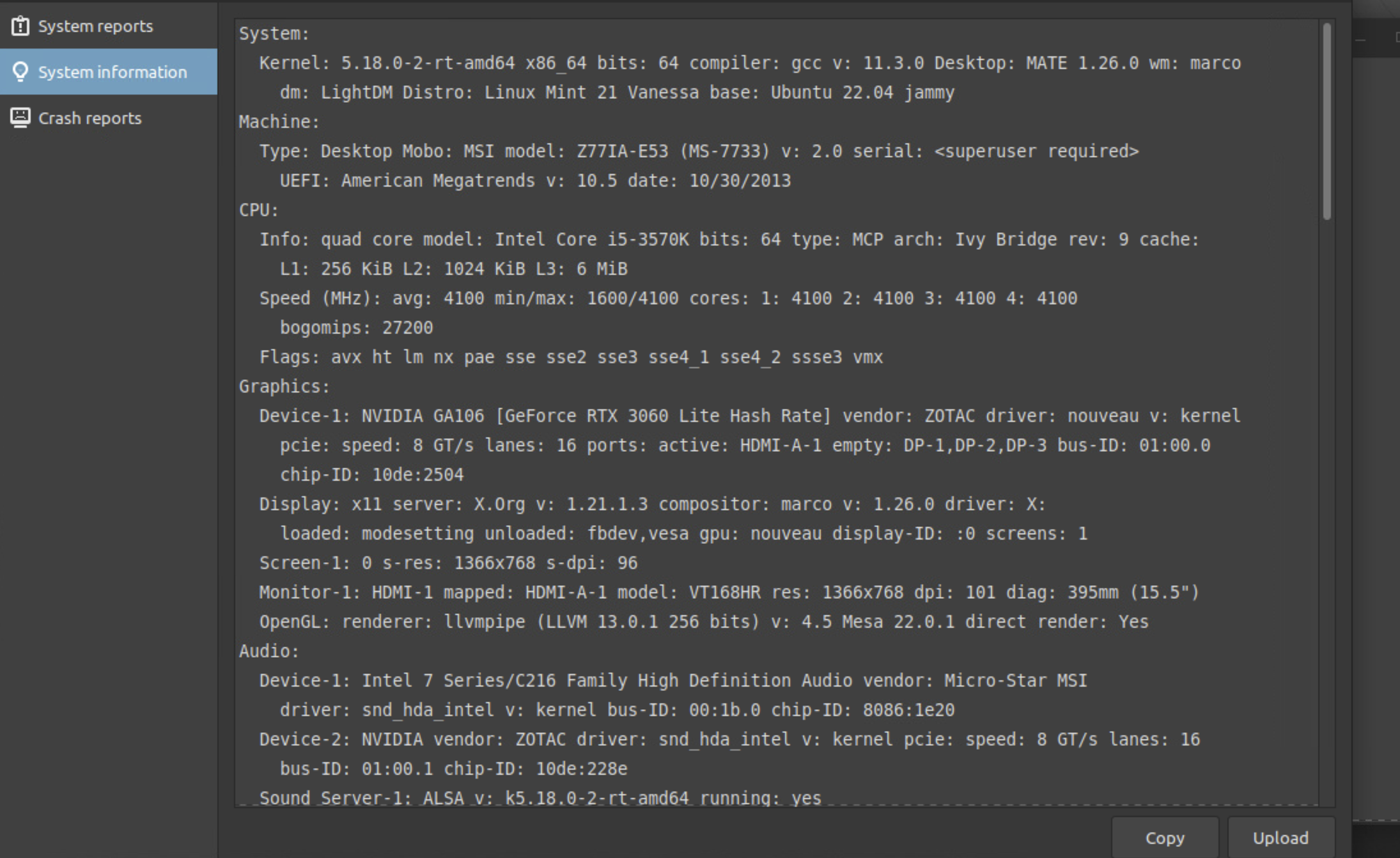Click the System information lightbulb icon
1400x858 pixels.
click(20, 72)
